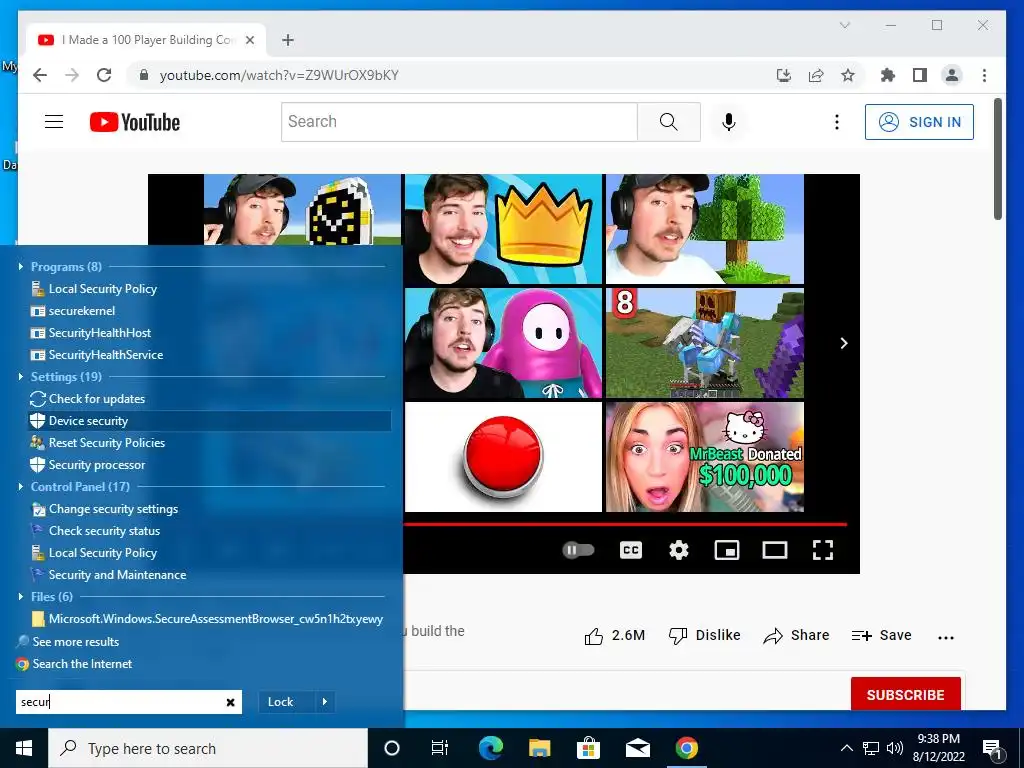The height and width of the screenshot is (768, 1024).
Task: Show next suggested videos arrow
Action: (x=844, y=344)
